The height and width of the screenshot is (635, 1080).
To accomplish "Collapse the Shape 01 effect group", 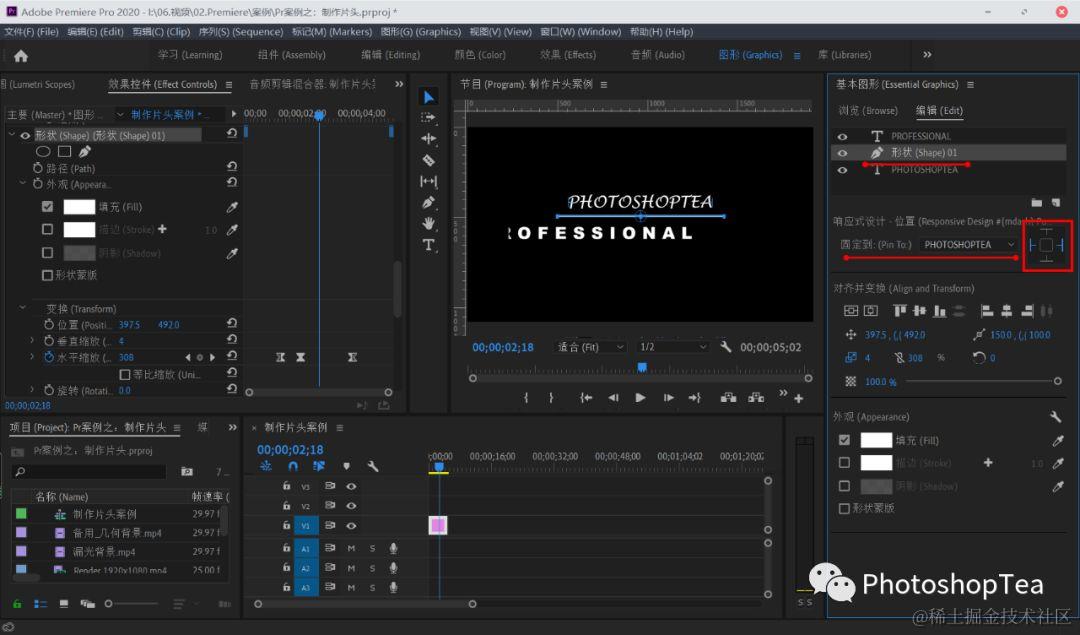I will [12, 135].
